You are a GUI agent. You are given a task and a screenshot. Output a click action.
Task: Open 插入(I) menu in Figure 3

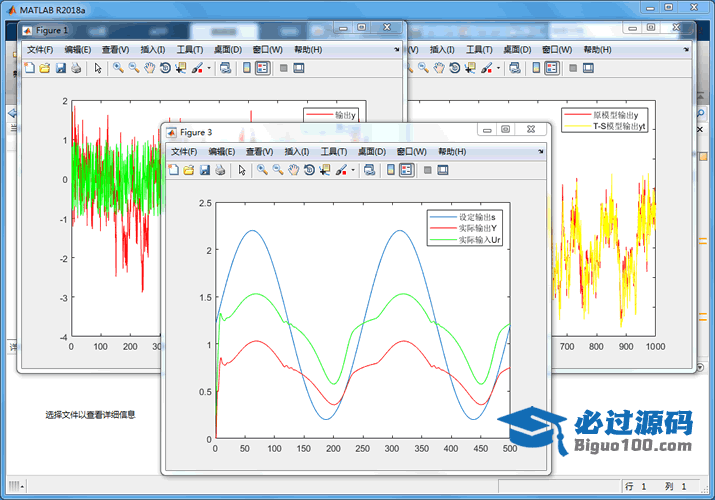tap(297, 151)
